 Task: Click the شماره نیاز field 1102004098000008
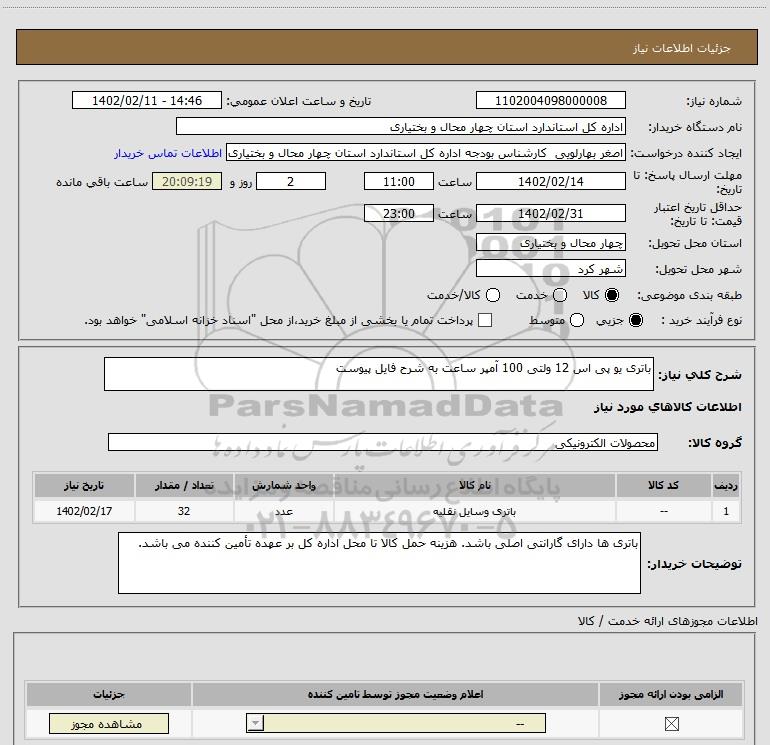coord(550,100)
